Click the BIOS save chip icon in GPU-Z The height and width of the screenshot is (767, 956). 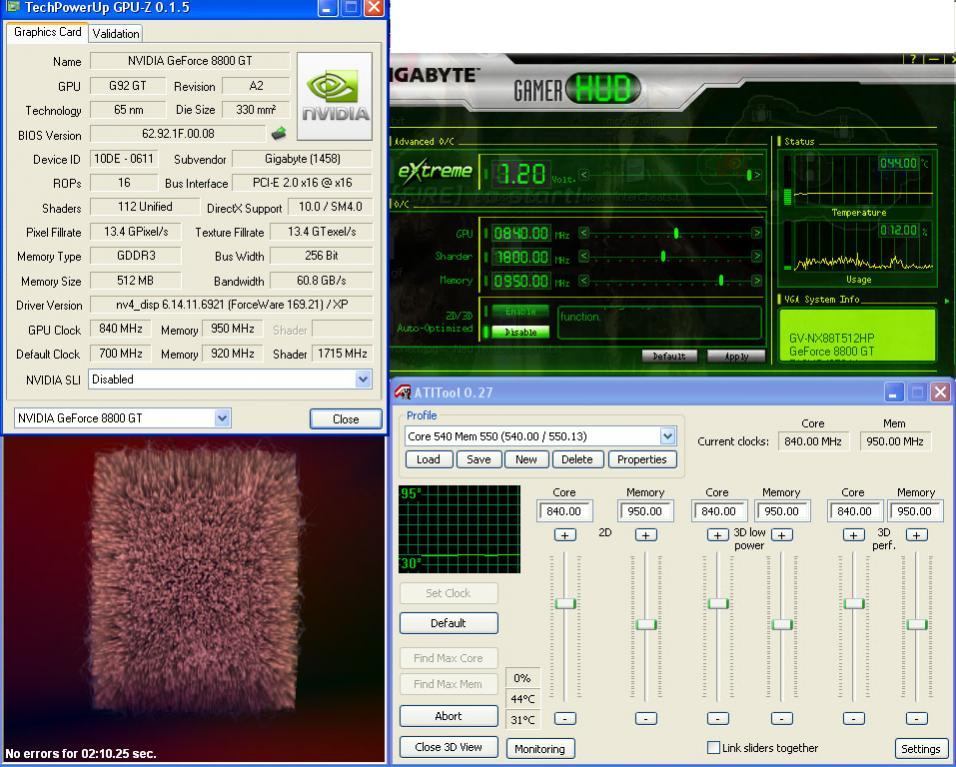pyautogui.click(x=279, y=133)
